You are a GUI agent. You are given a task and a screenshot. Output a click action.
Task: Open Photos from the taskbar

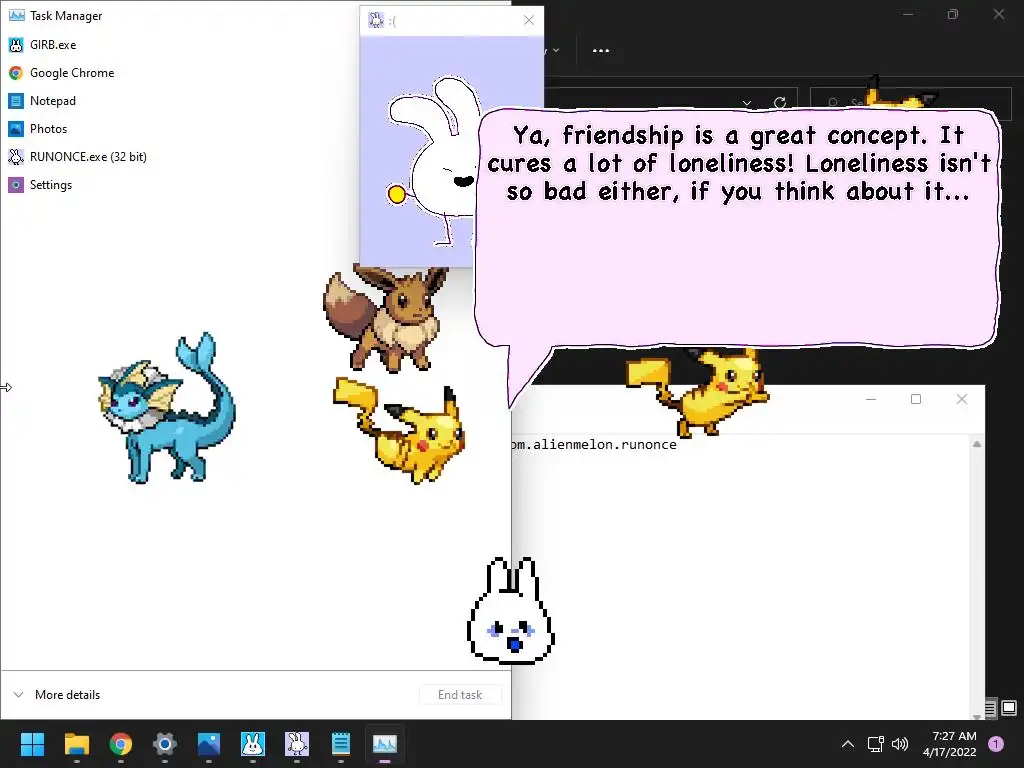209,744
